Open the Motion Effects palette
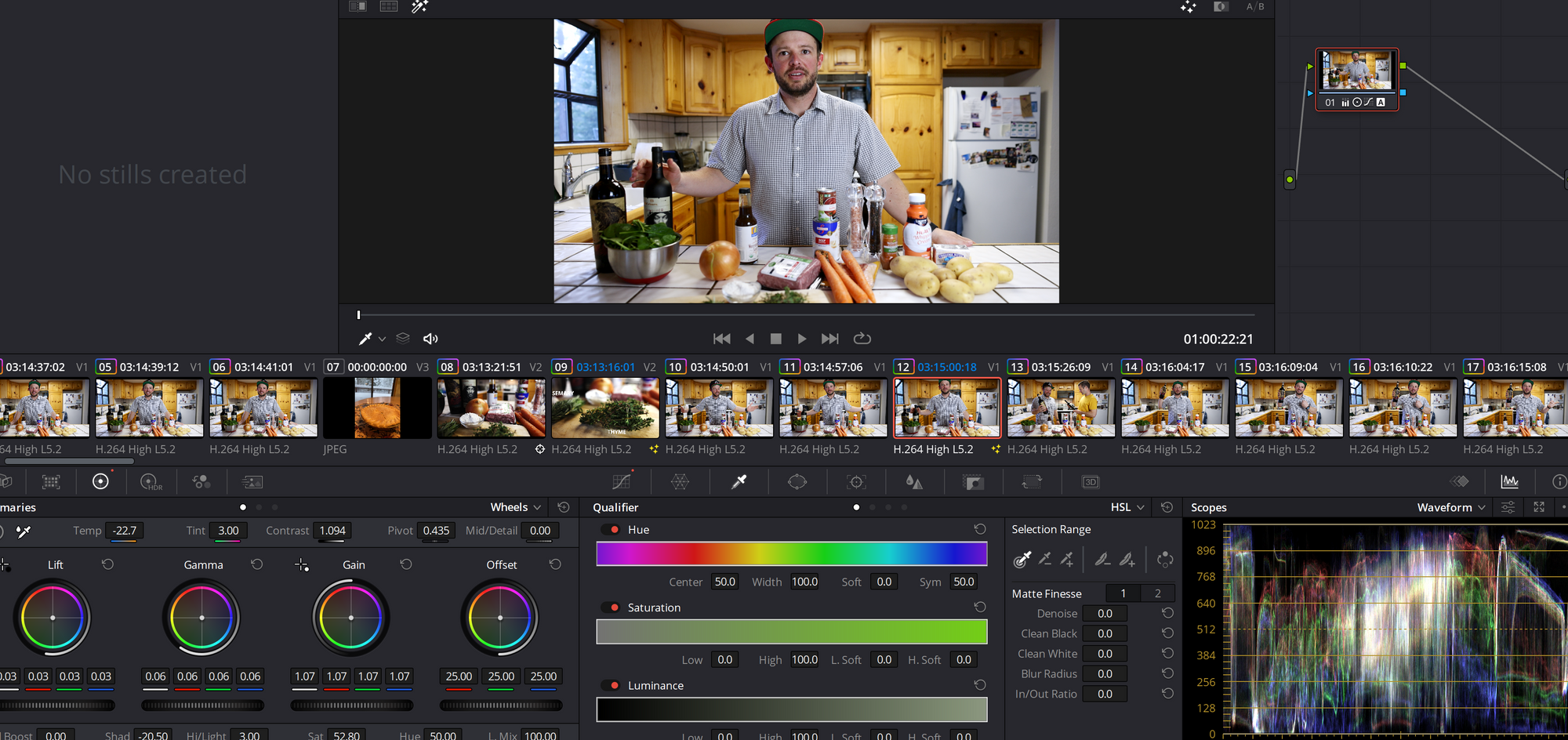The height and width of the screenshot is (740, 1568). pos(252,482)
